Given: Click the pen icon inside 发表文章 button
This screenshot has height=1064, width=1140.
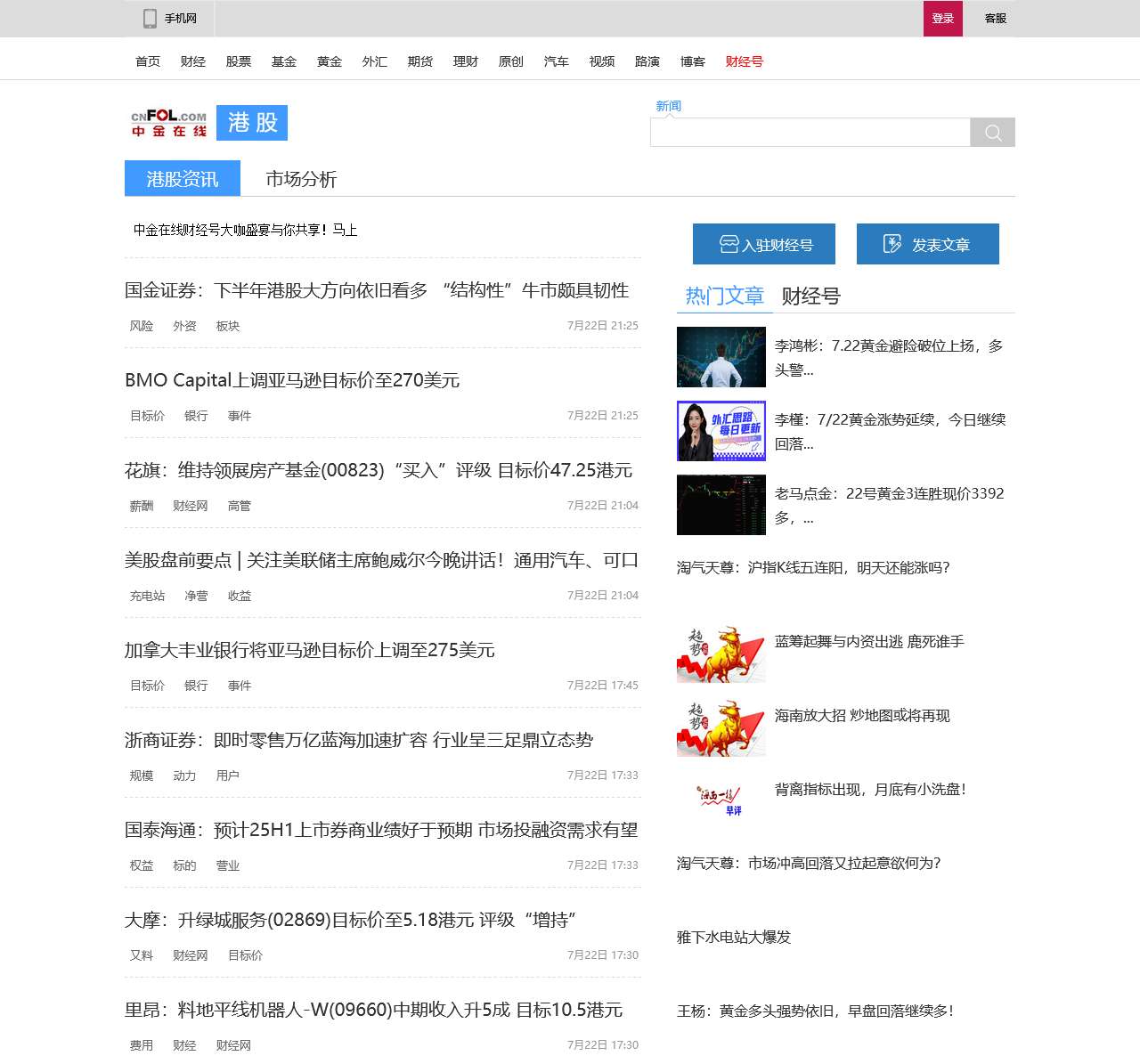Looking at the screenshot, I should point(890,242).
